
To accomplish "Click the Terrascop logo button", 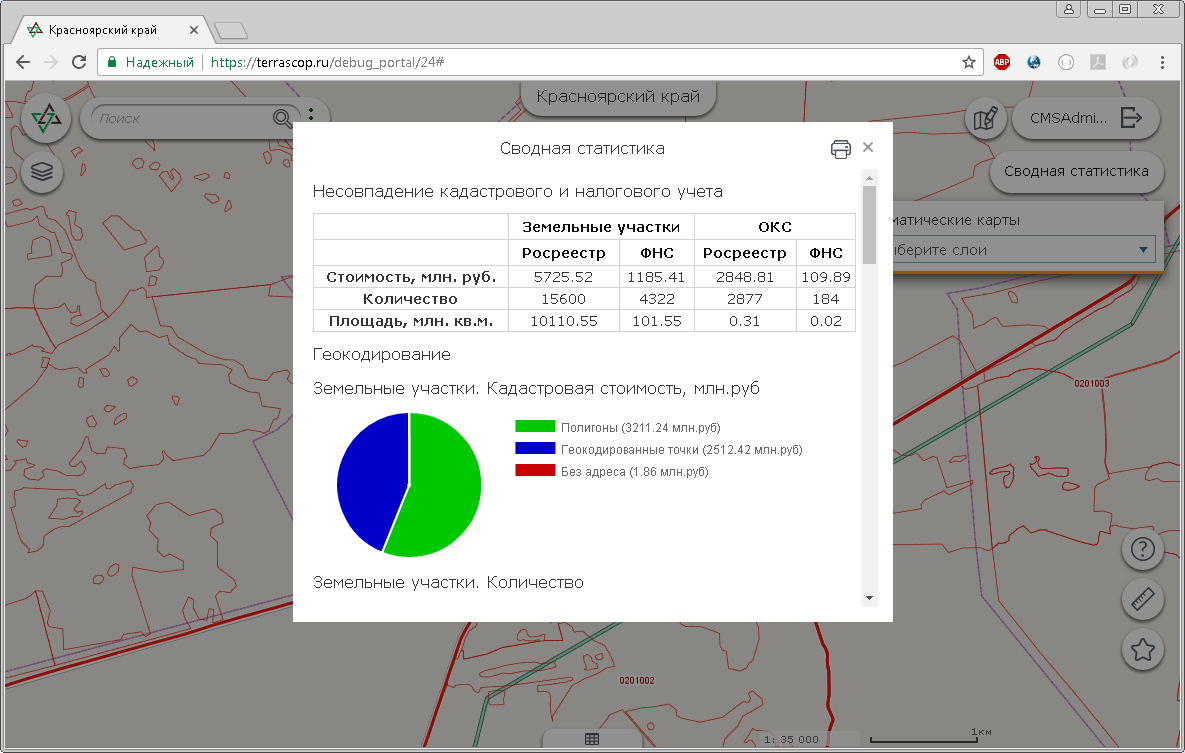I will coord(45,120).
